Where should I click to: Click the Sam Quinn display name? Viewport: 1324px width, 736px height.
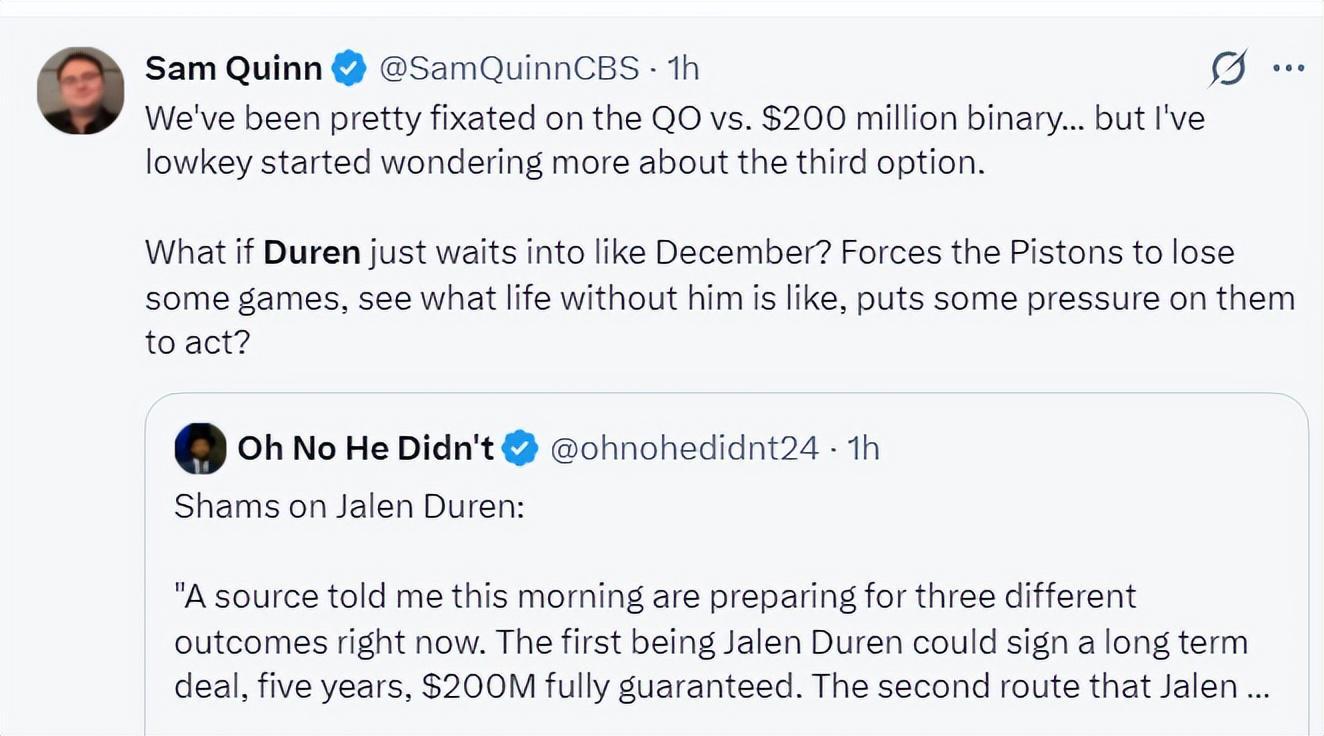click(x=234, y=68)
